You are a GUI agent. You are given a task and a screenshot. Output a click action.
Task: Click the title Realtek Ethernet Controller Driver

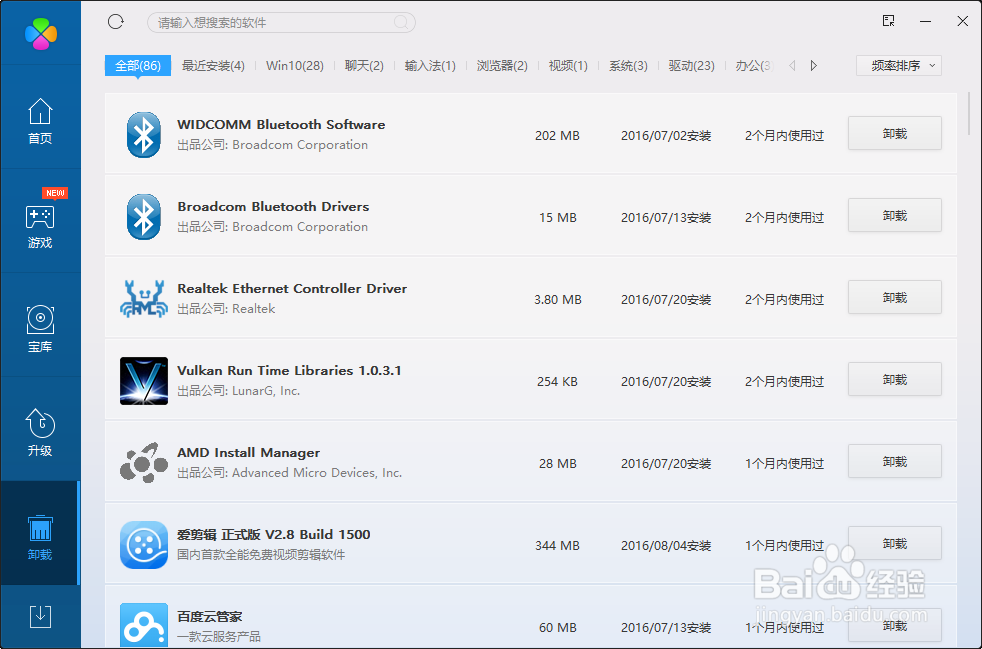click(x=292, y=288)
